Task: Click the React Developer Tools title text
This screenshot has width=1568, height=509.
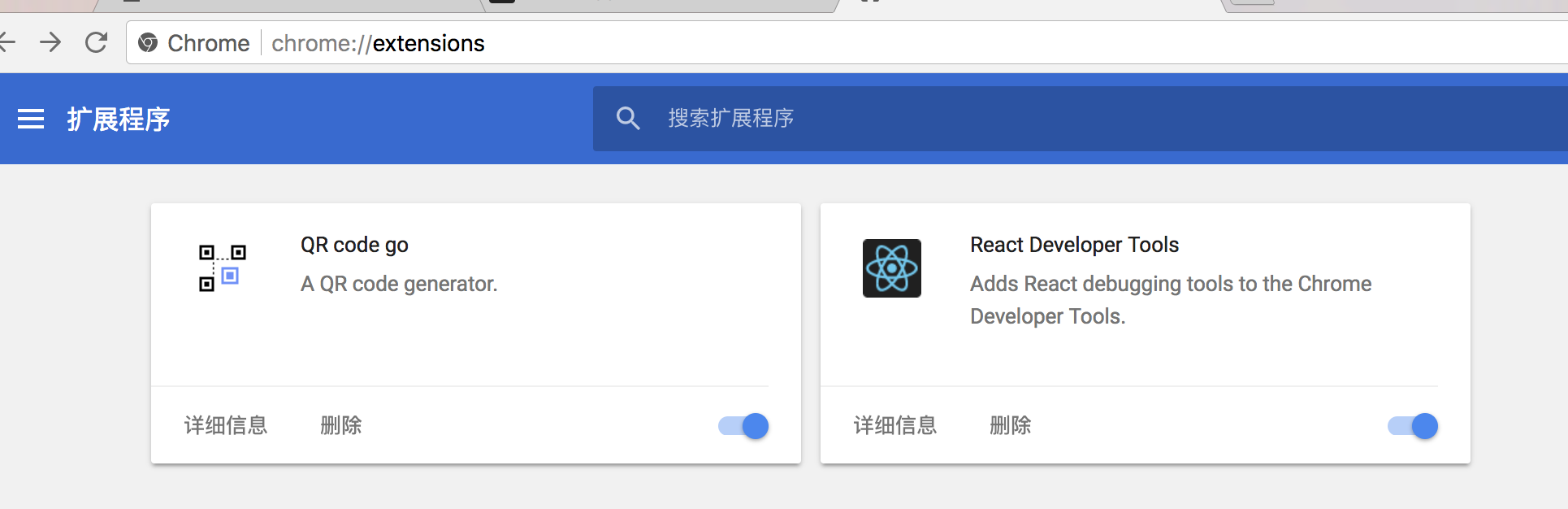Action: pos(1074,245)
